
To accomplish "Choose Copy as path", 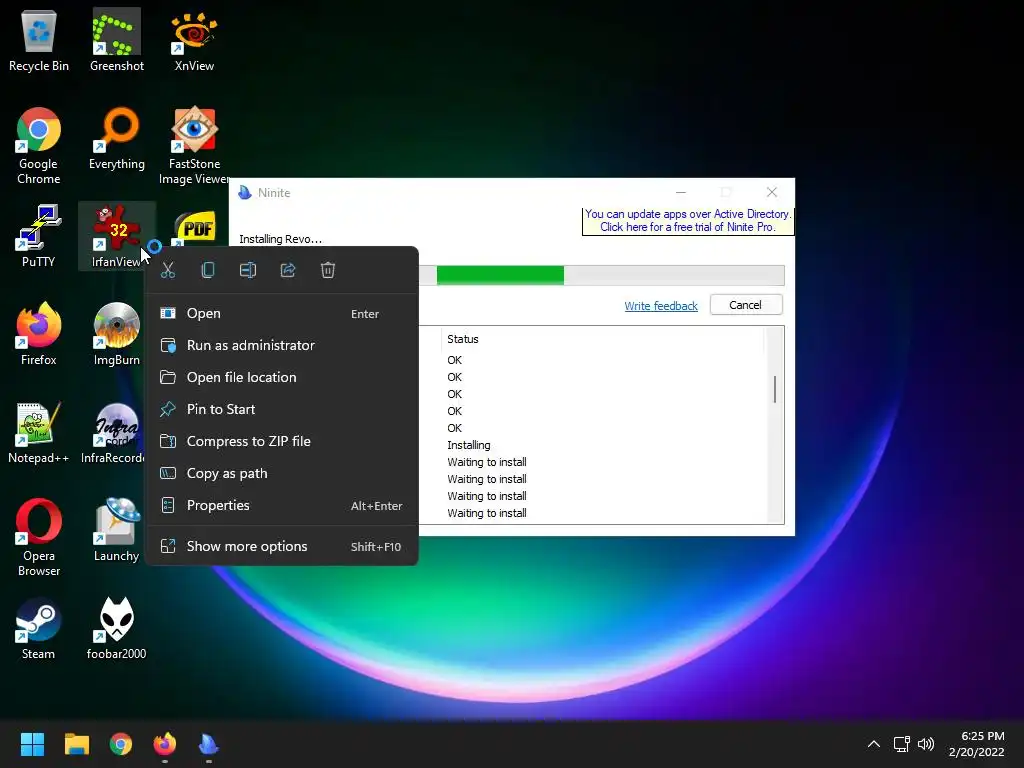I will coord(281,473).
